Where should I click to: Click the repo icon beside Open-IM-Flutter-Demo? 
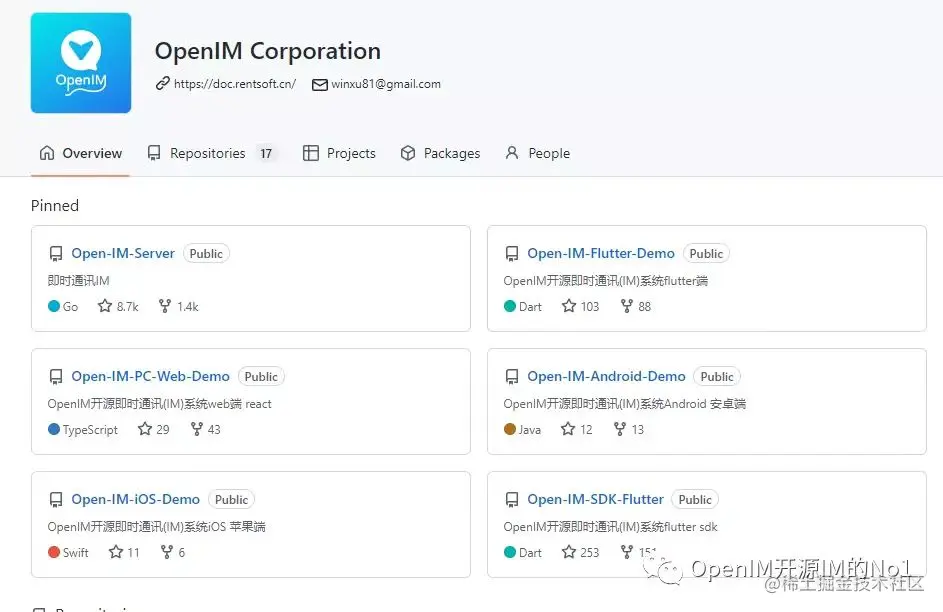click(512, 254)
